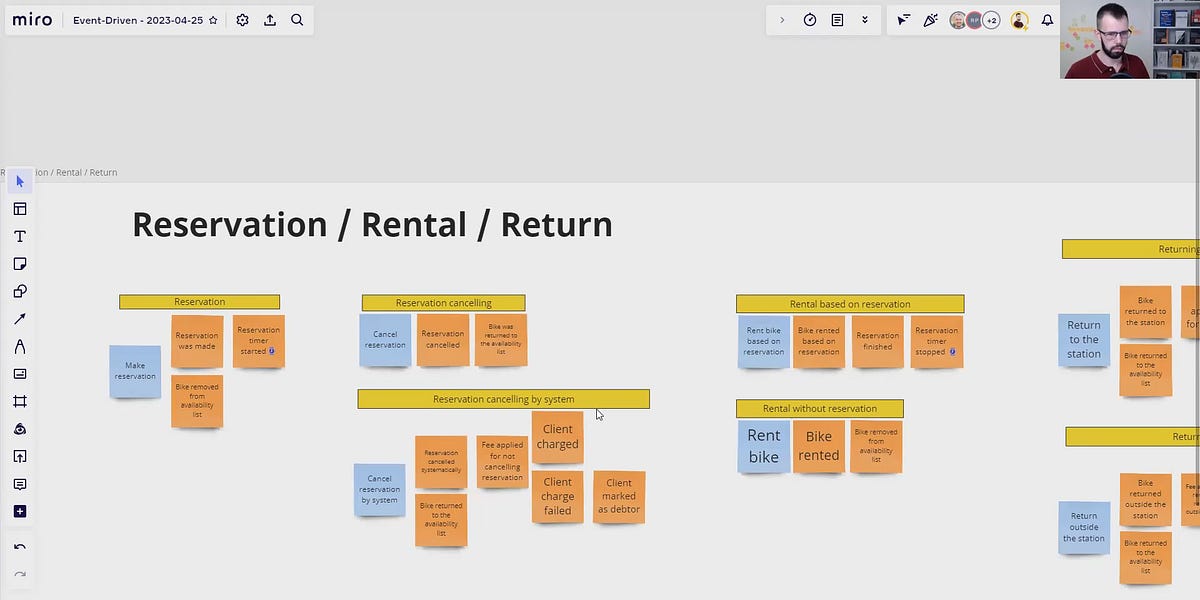The width and height of the screenshot is (1200, 600).
Task: Toggle the board favorite star
Action: click(213, 19)
